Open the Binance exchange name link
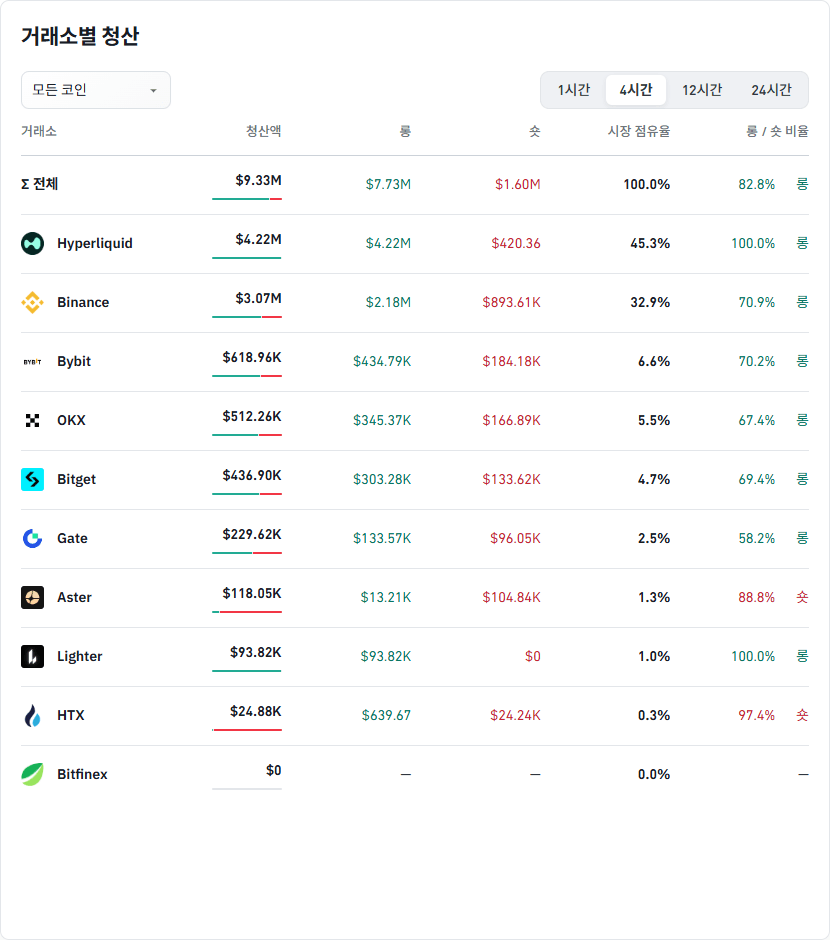Viewport: 830px width, 940px height. 83,302
